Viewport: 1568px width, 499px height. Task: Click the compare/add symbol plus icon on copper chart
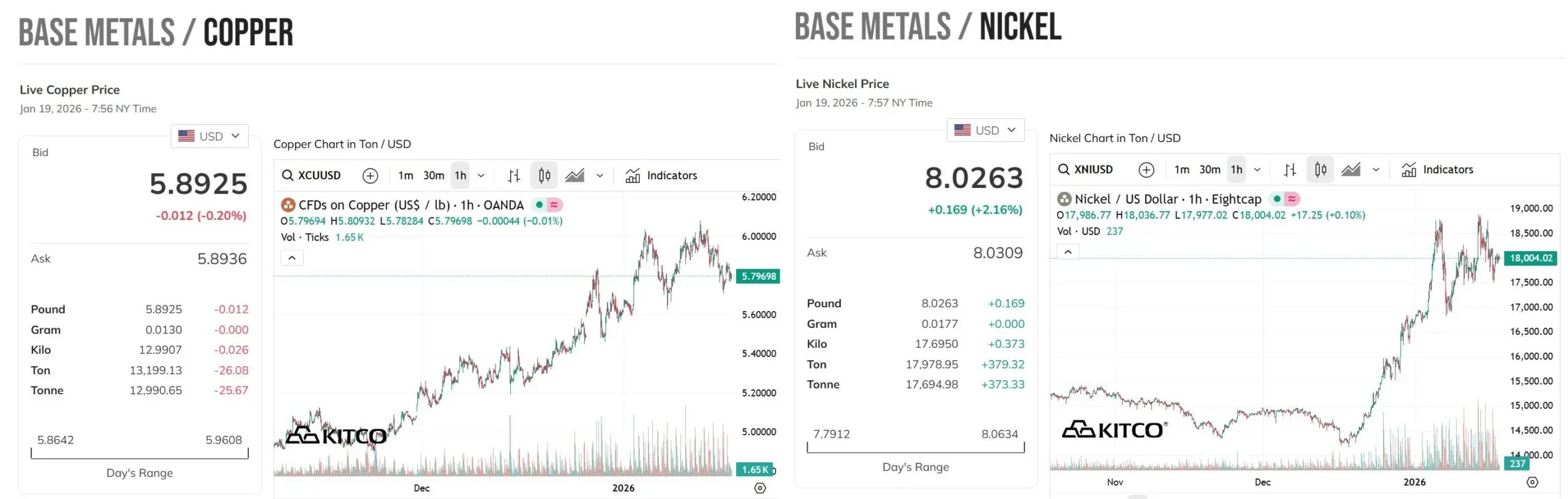pyautogui.click(x=370, y=176)
